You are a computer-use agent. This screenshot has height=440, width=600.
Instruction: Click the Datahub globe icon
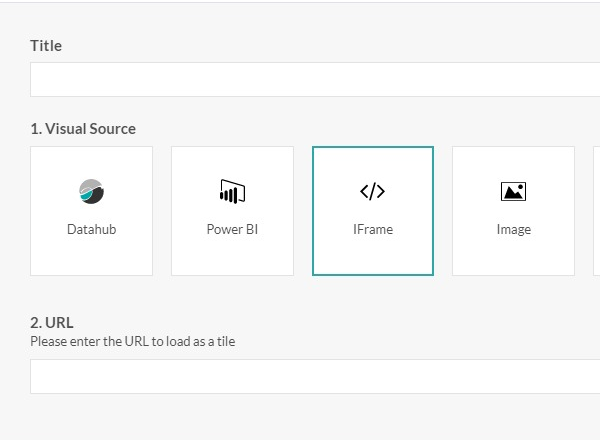[91, 191]
